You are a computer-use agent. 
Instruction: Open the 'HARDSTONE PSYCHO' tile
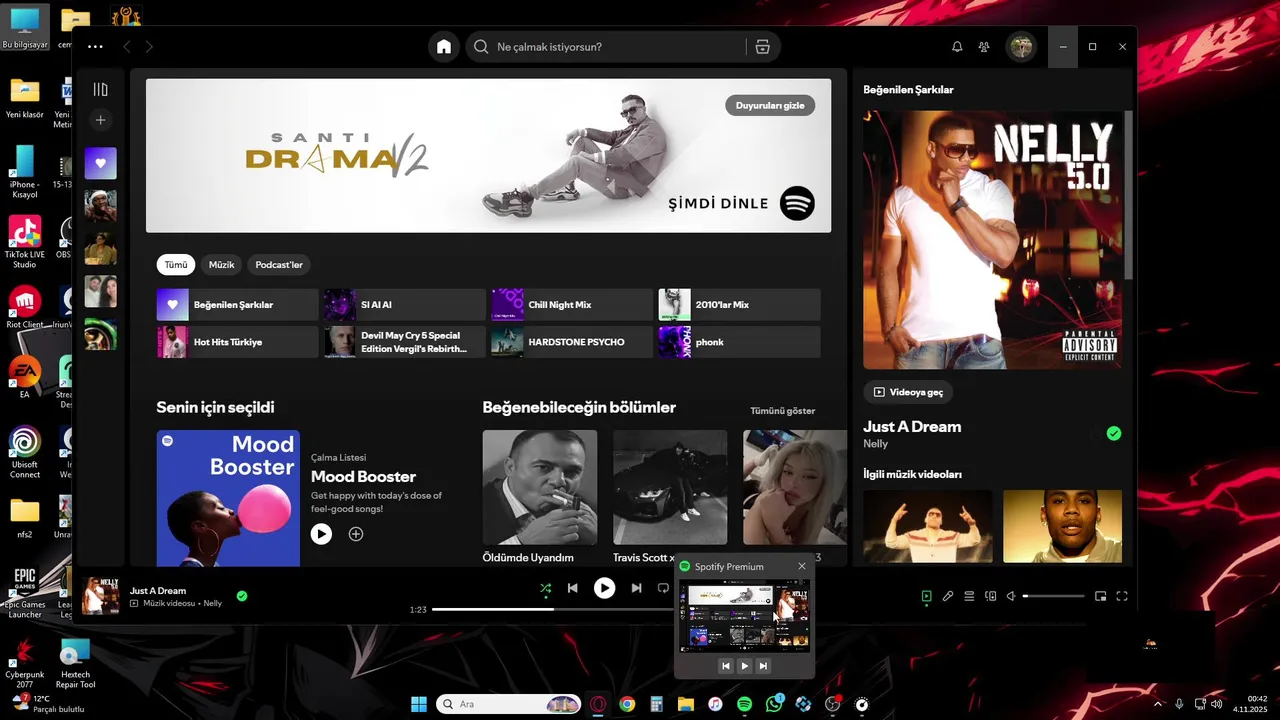tap(572, 342)
